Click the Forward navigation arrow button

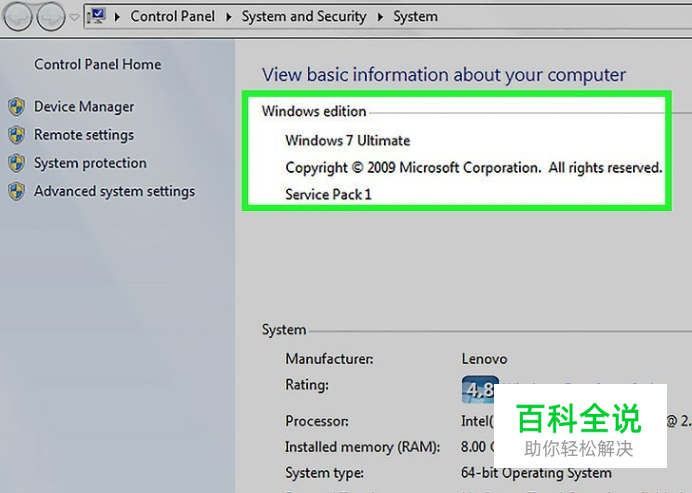(50, 17)
